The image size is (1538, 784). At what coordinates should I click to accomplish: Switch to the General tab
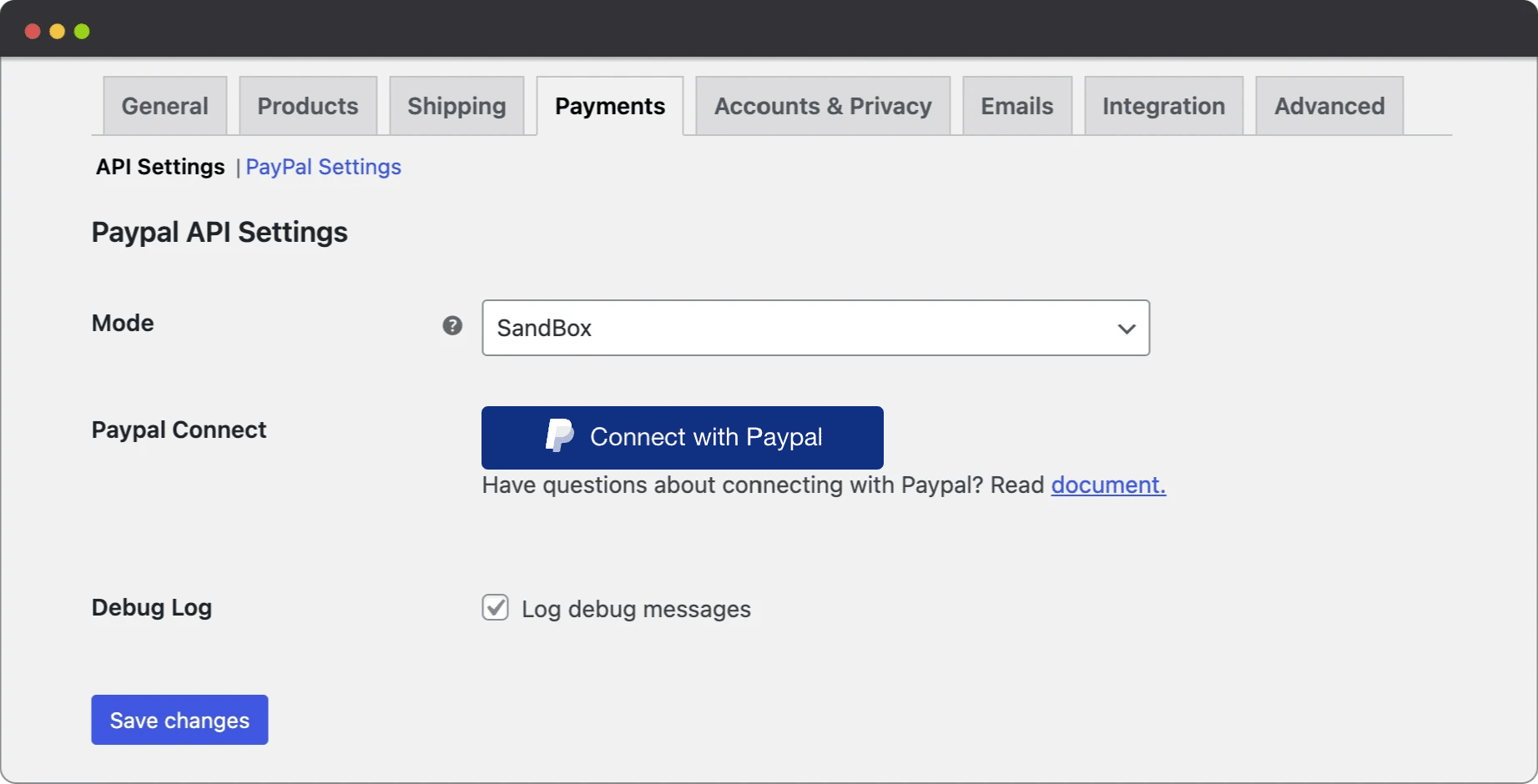(165, 106)
